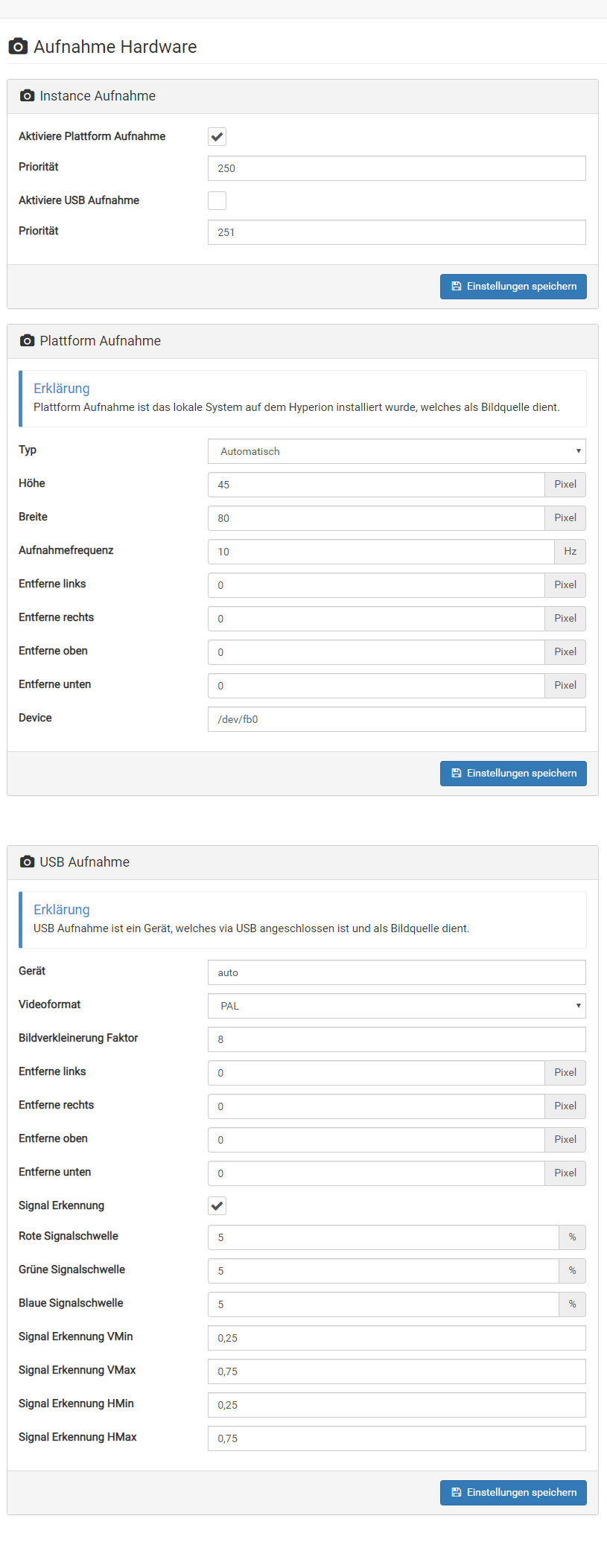Click the camera icon in USB Aufnahme header
This screenshot has height=1568, width=607.
27,862
